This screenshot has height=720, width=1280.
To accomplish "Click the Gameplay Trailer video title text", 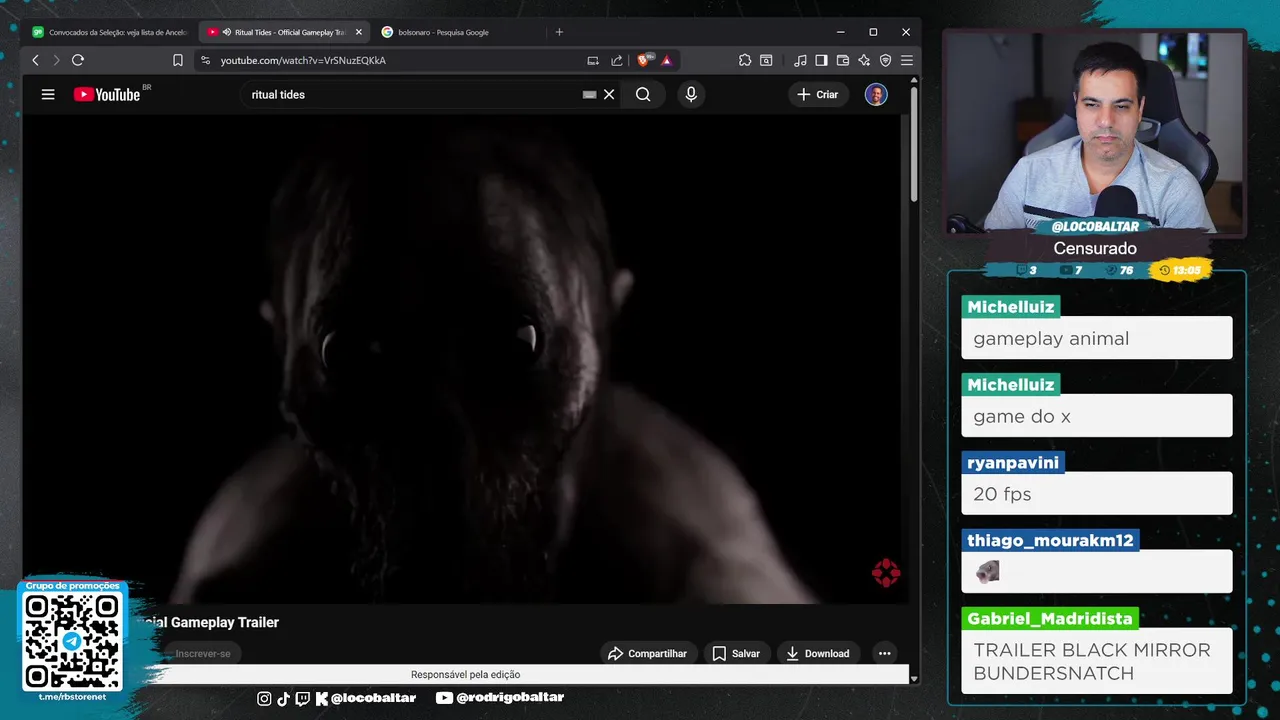I will tap(210, 622).
